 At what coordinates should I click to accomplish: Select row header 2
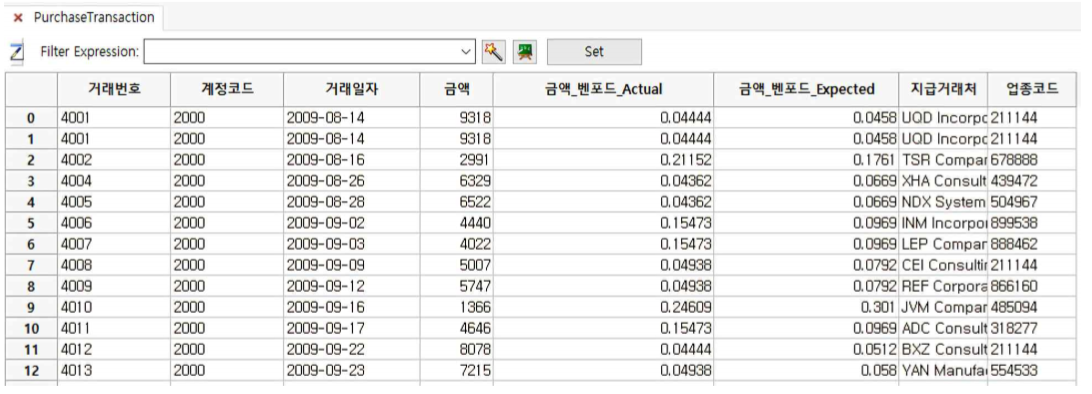[31, 160]
